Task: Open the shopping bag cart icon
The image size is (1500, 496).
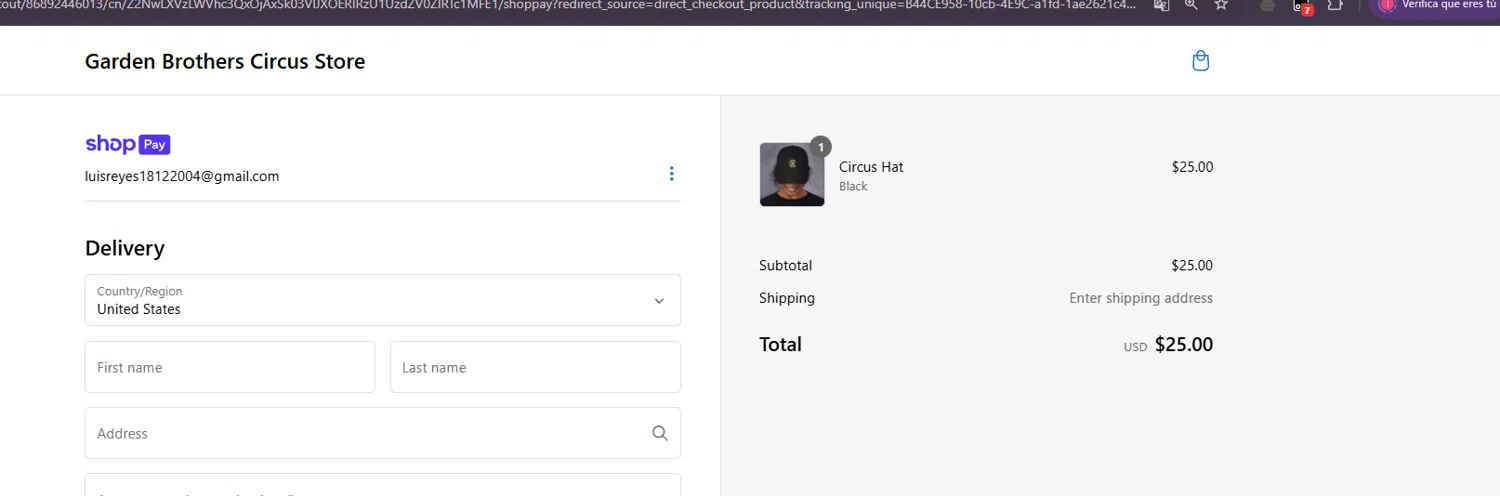Action: [x=1201, y=61]
